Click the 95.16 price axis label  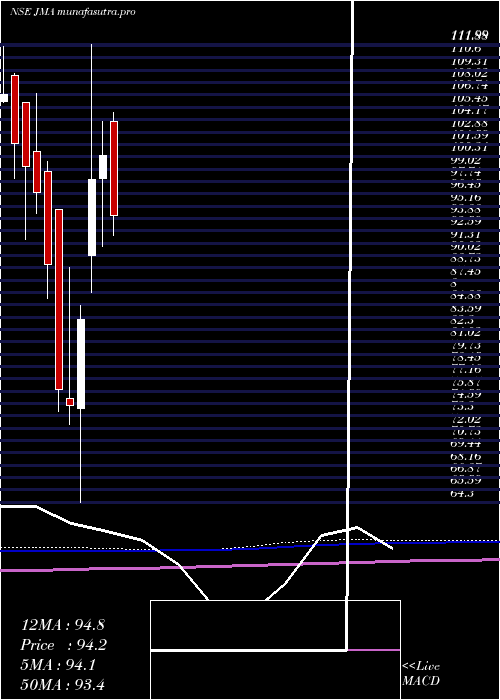point(468,197)
